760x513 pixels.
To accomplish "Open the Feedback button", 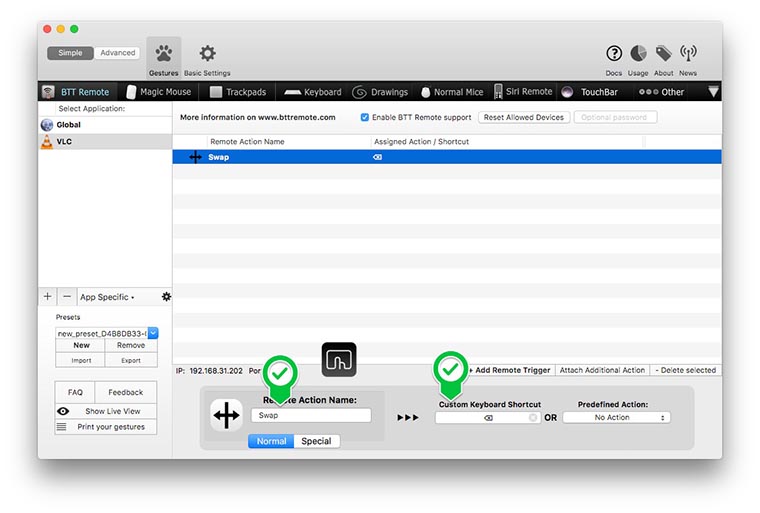I will [x=126, y=392].
